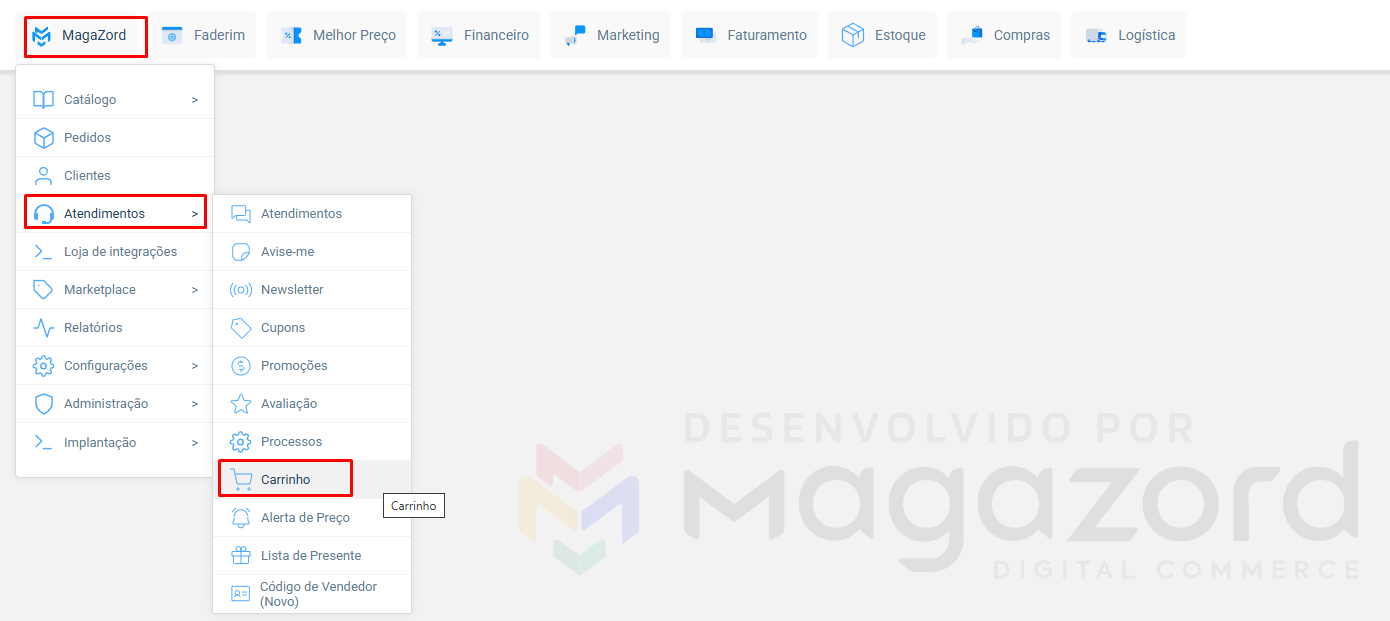Select Newsletter submenu entry
Screen dimensions: 1390x621
[312, 290]
